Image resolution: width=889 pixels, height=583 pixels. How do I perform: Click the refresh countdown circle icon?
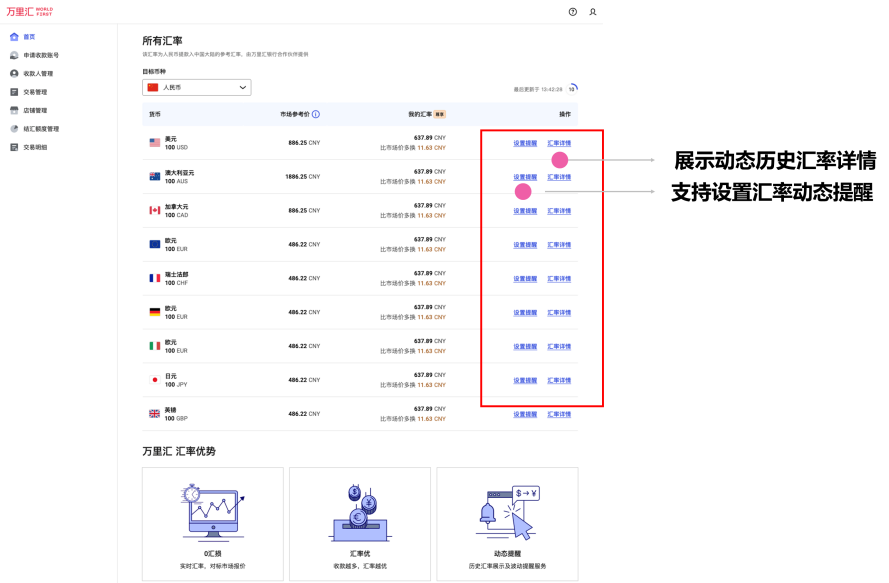click(572, 88)
